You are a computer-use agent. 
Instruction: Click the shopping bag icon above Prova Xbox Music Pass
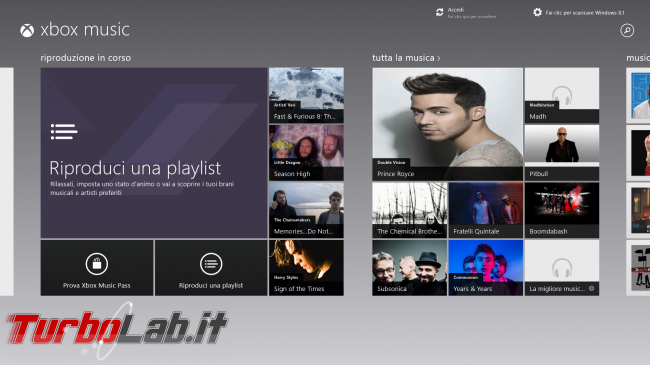tap(97, 264)
